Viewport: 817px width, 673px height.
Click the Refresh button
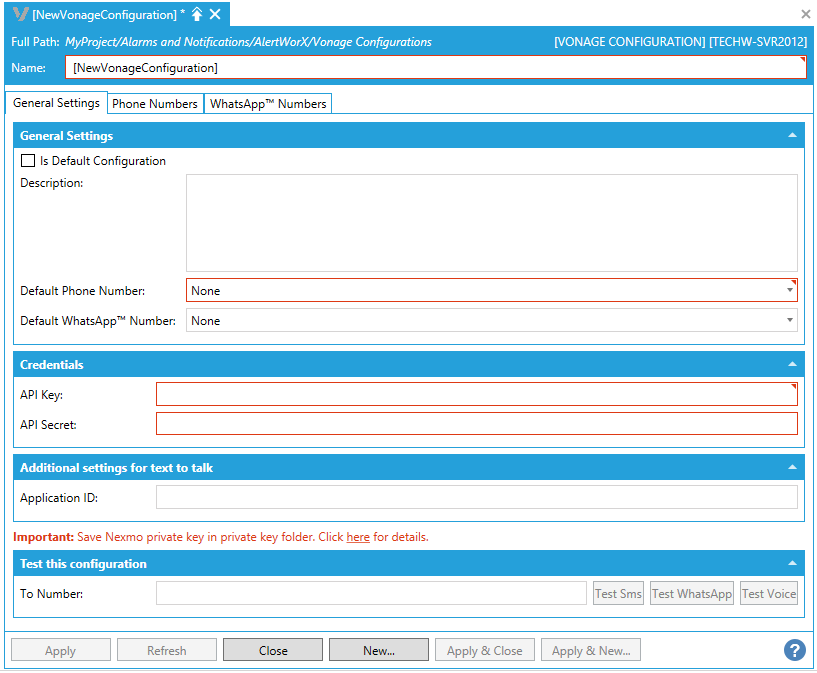click(167, 650)
